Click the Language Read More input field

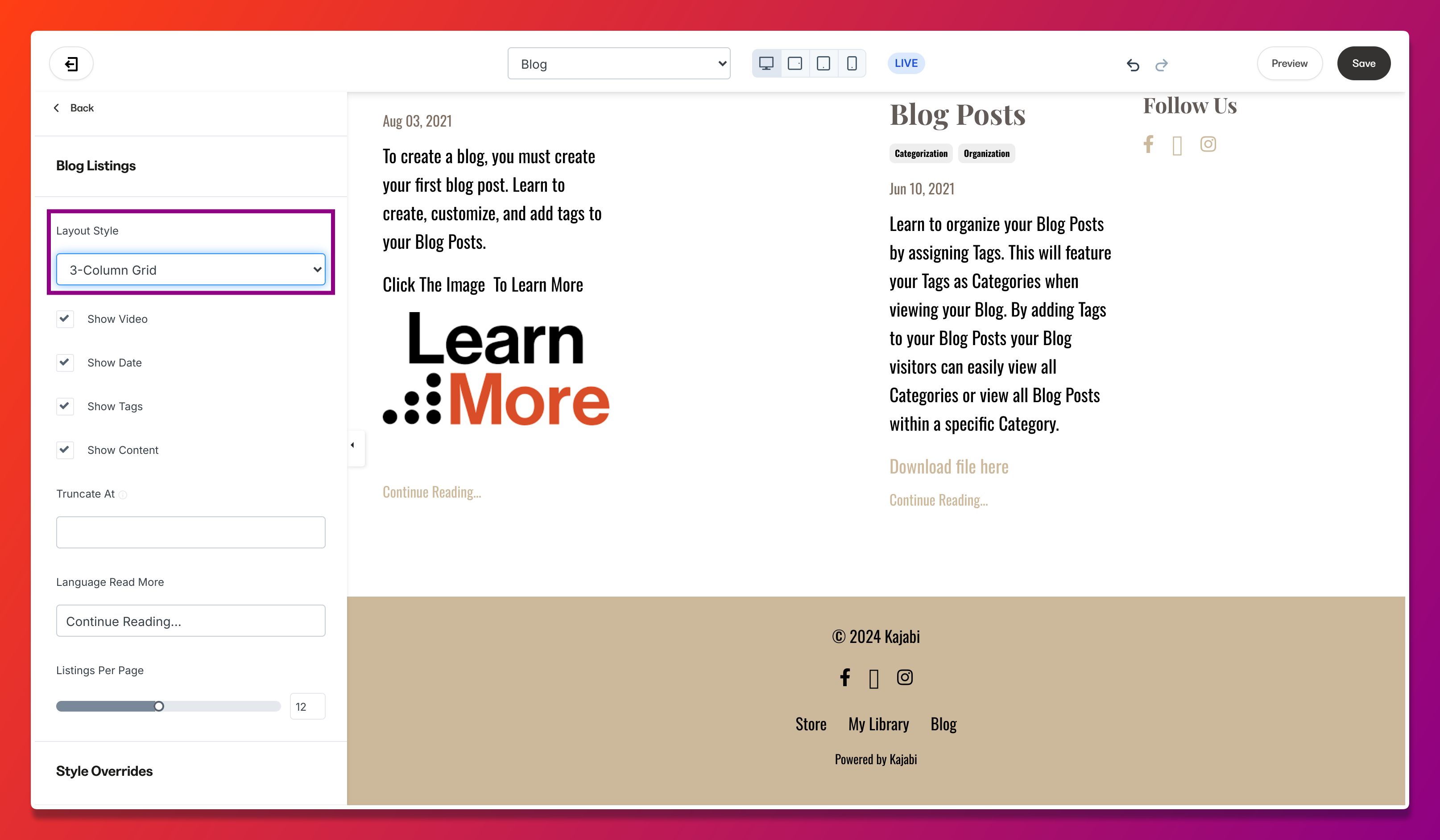tap(191, 621)
